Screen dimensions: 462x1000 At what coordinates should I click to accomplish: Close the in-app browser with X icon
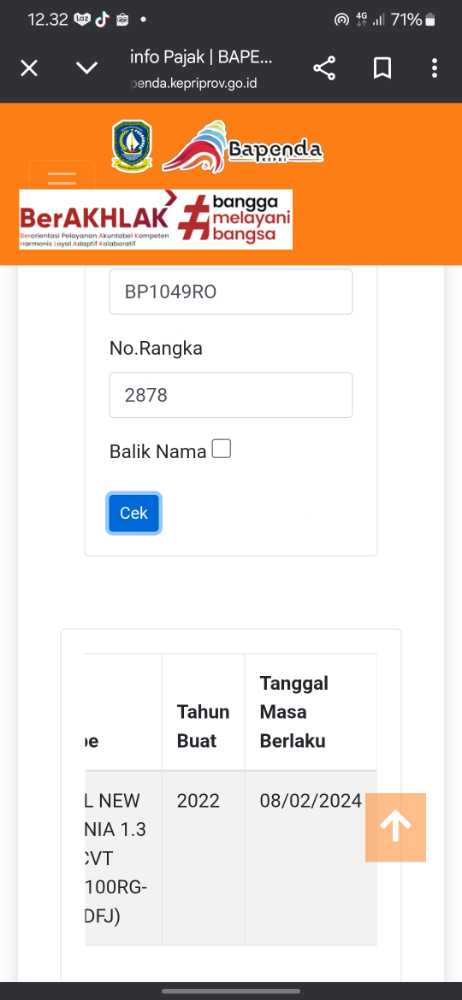pos(29,68)
